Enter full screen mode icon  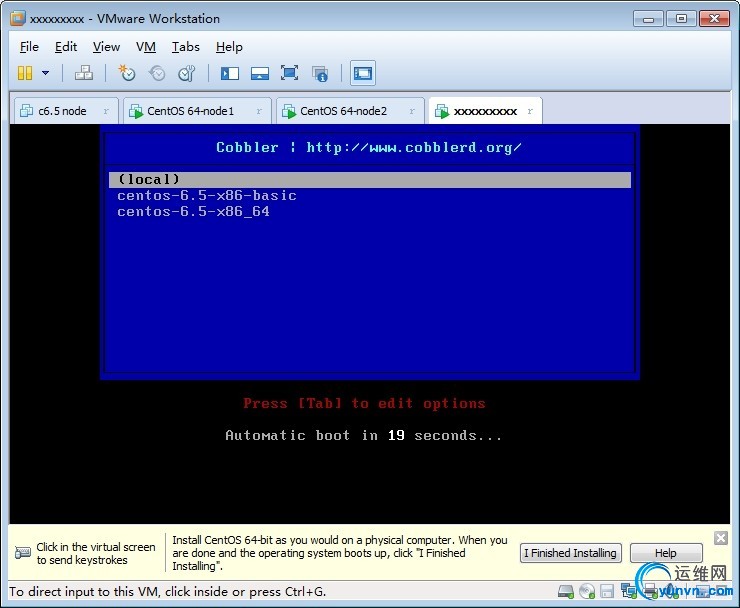click(289, 73)
